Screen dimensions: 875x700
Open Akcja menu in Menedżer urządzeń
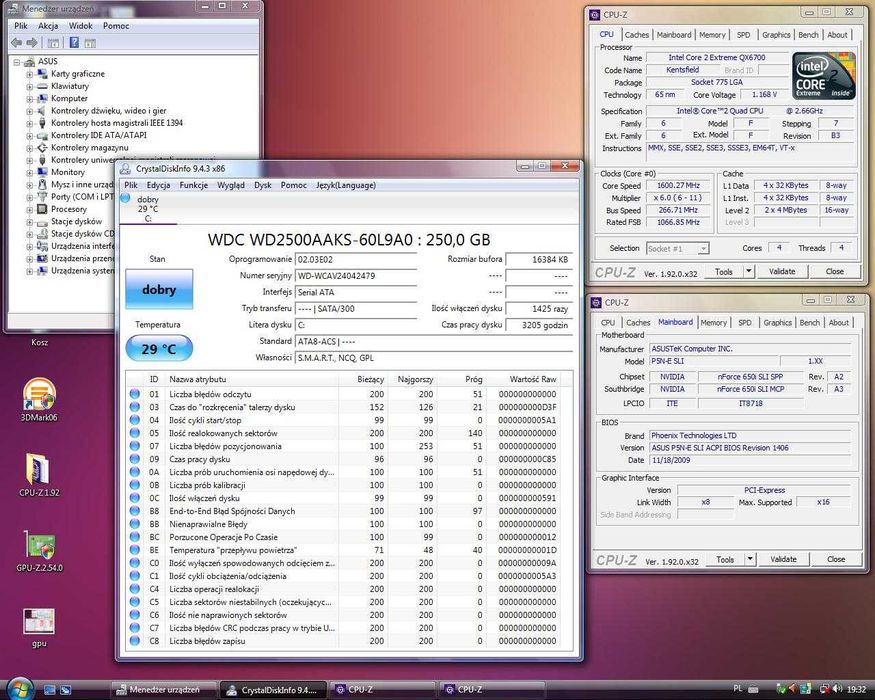[48, 26]
